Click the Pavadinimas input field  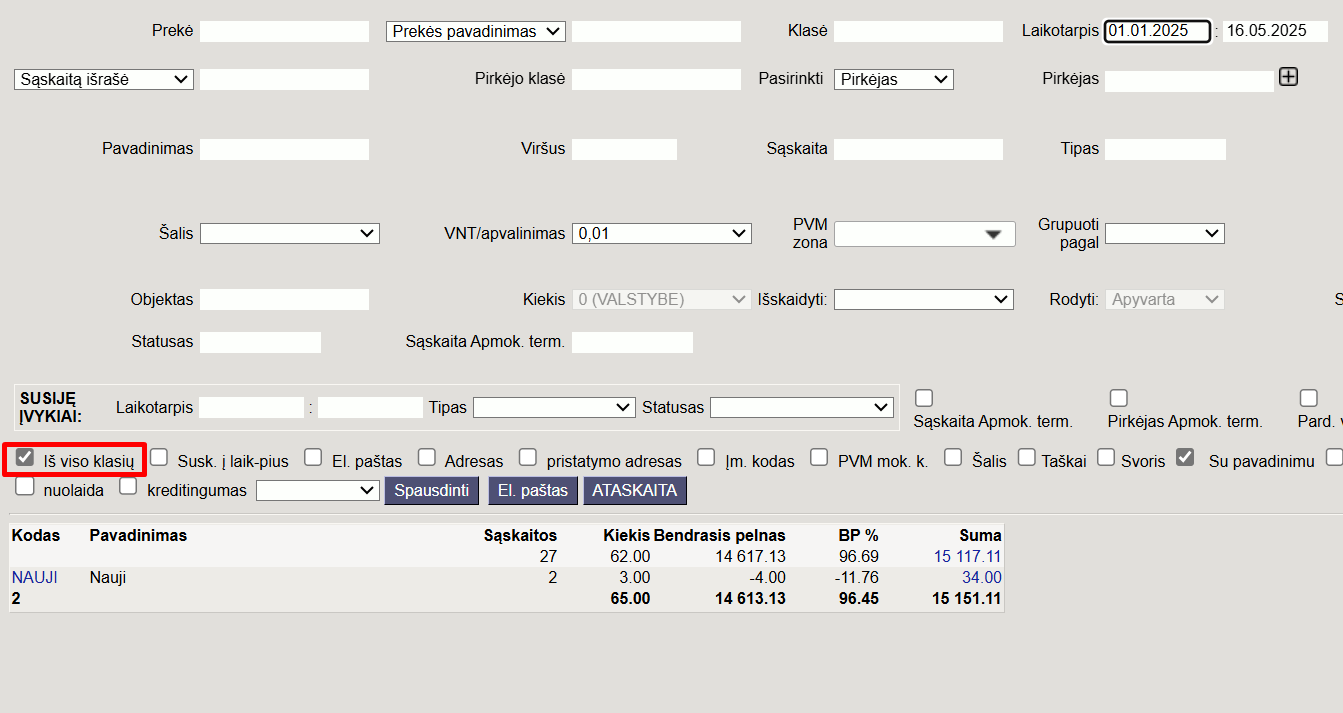pos(285,149)
